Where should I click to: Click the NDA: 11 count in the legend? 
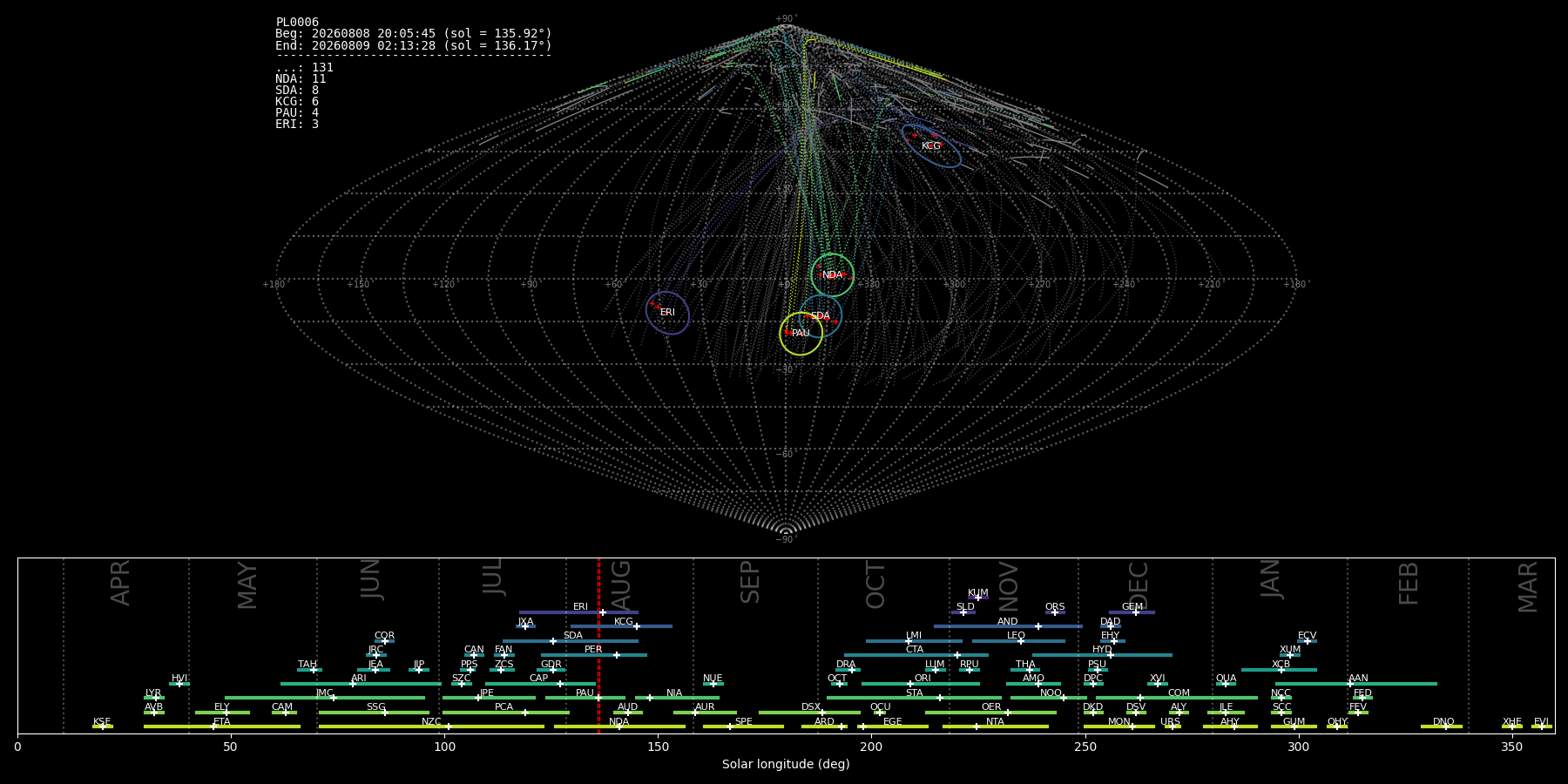pos(301,79)
